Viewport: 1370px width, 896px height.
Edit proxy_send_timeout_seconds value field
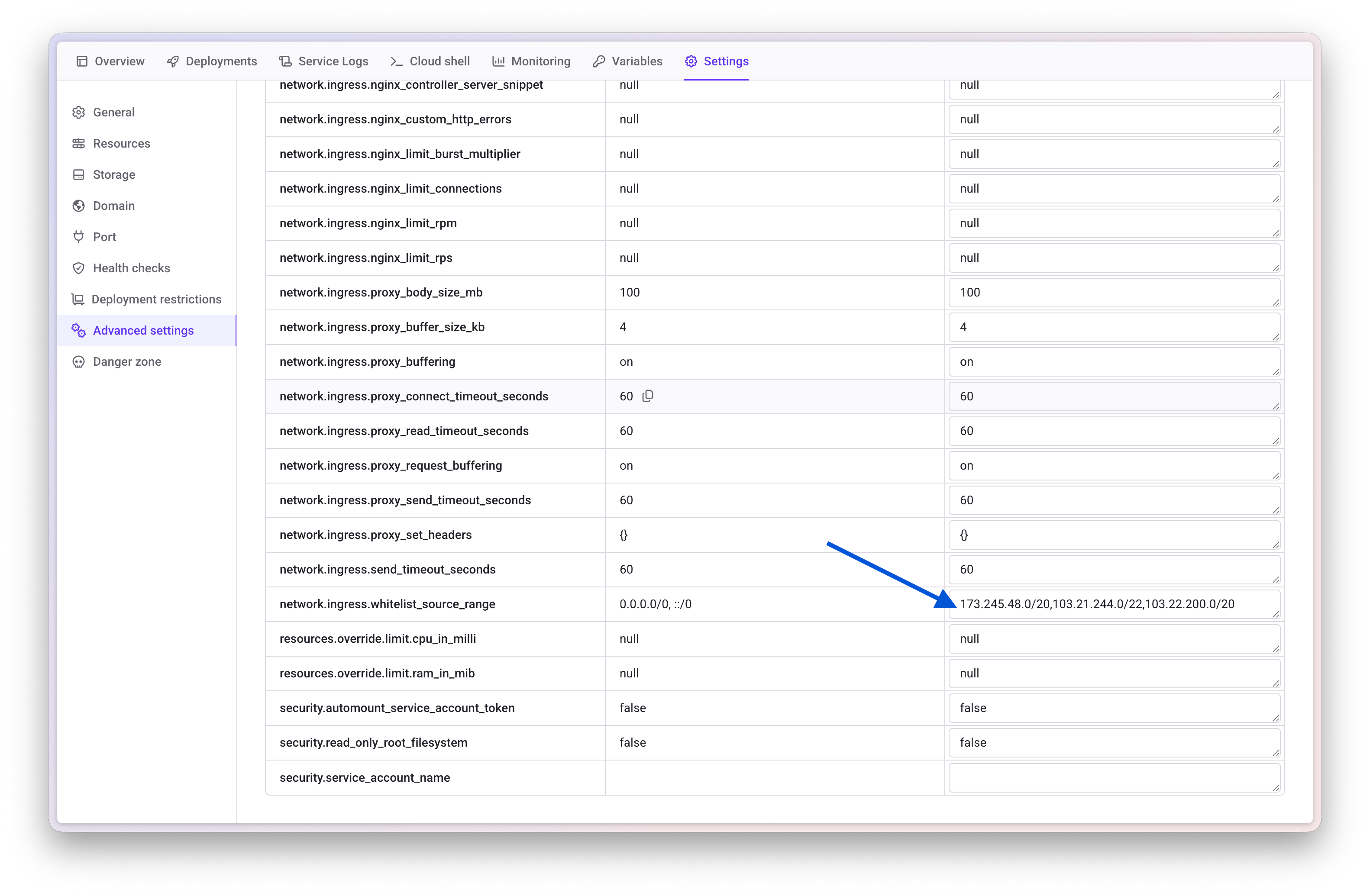[x=1115, y=500]
